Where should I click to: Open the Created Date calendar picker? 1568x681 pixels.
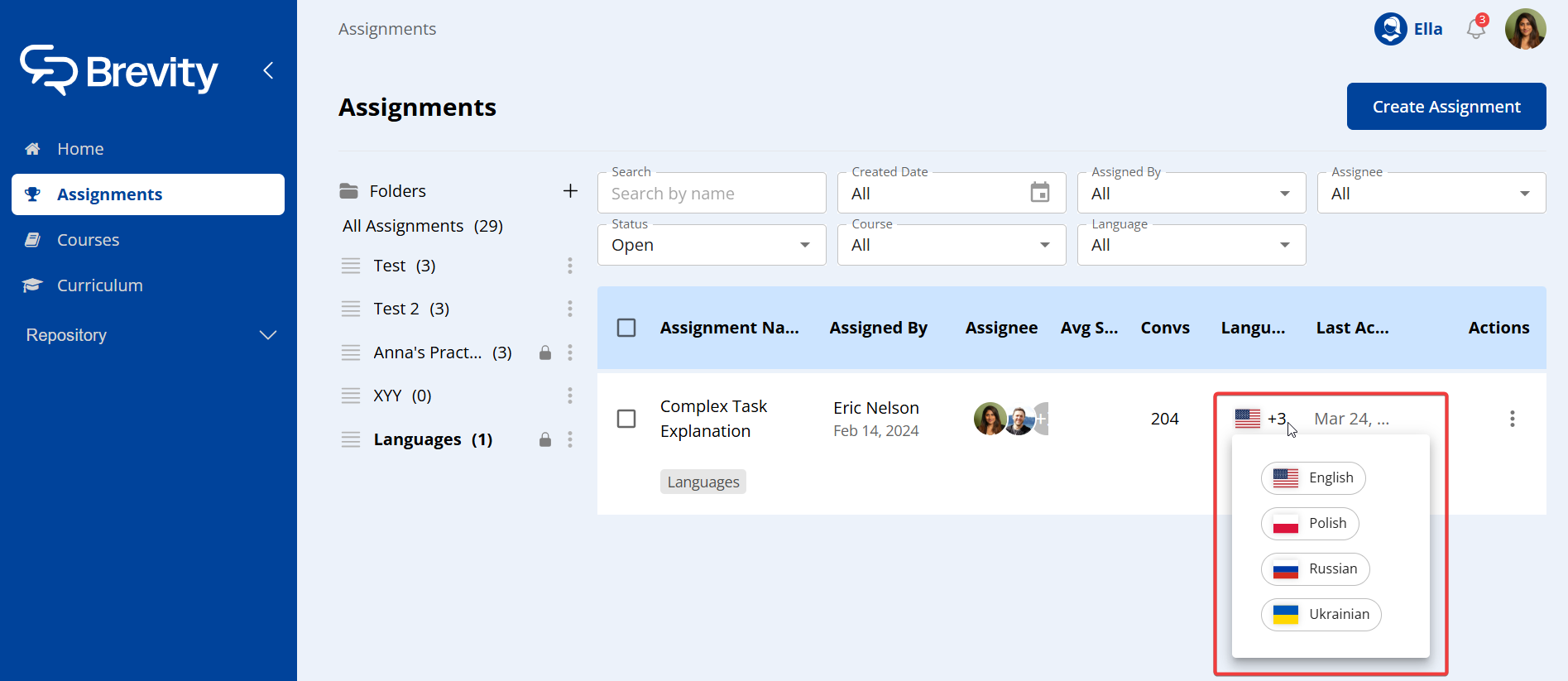pyautogui.click(x=1039, y=193)
